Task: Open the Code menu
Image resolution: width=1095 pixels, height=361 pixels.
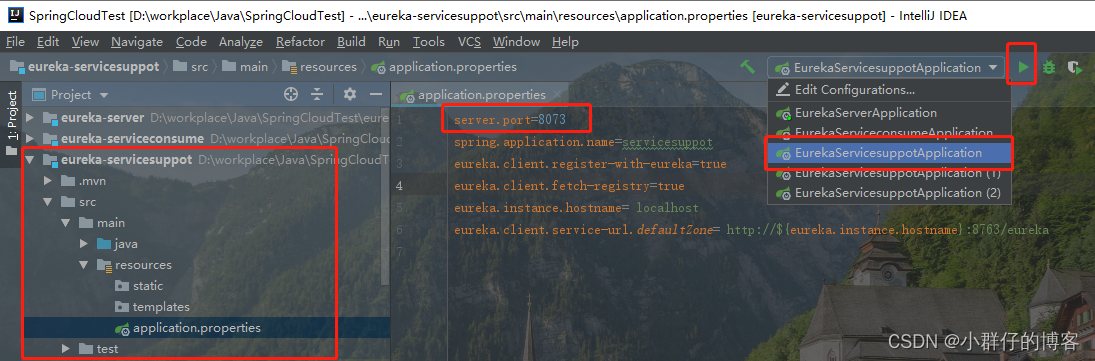Action: pos(191,42)
